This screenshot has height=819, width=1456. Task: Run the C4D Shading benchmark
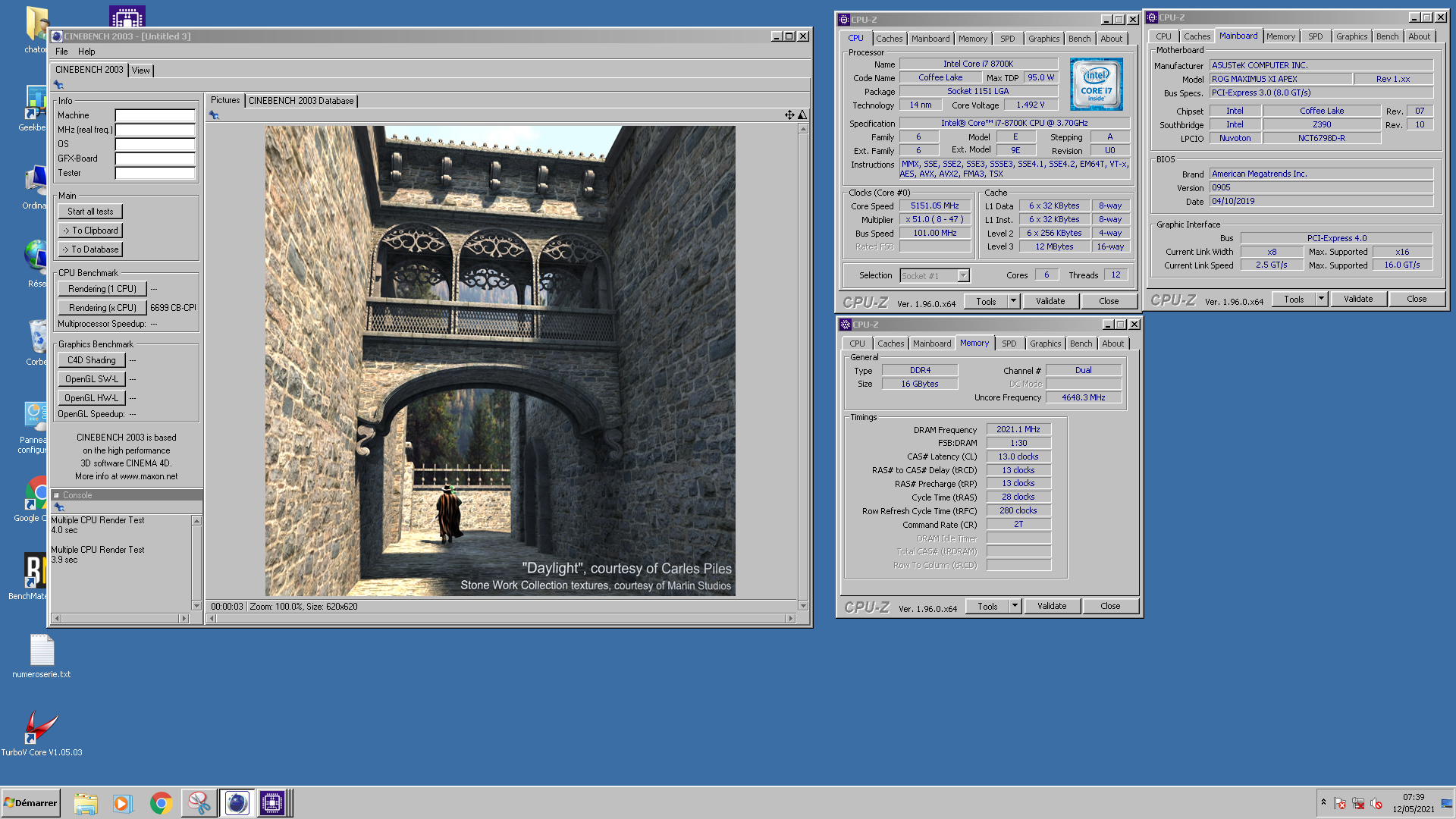coord(92,360)
